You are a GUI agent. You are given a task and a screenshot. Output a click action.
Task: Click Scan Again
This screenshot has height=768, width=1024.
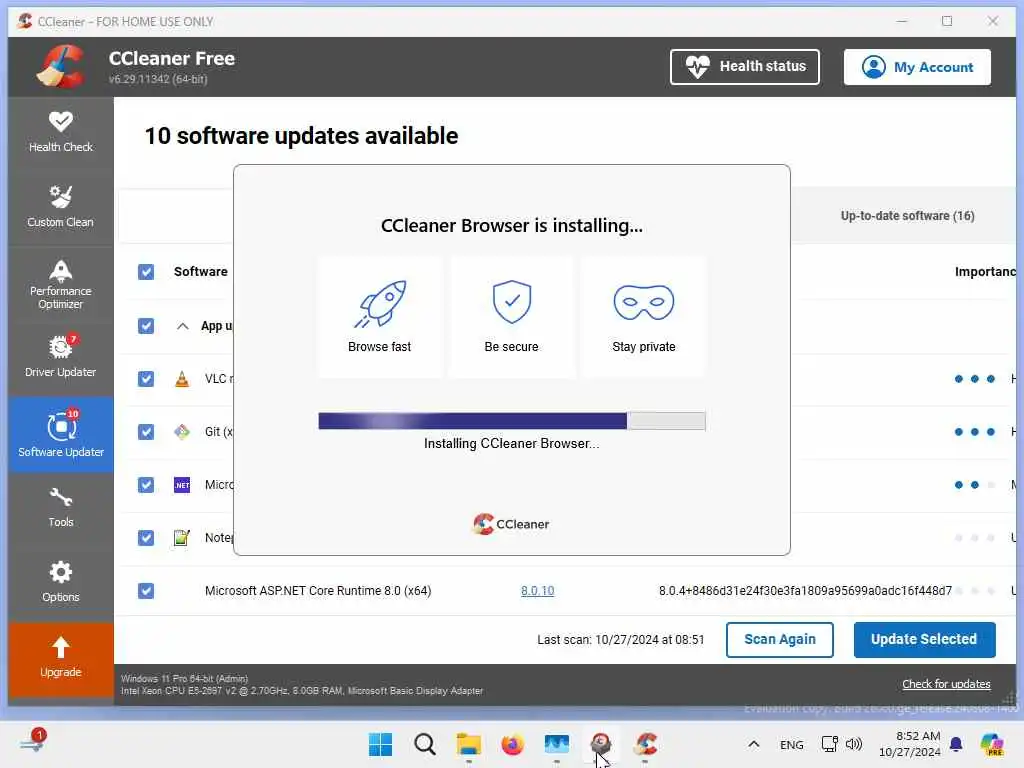779,639
